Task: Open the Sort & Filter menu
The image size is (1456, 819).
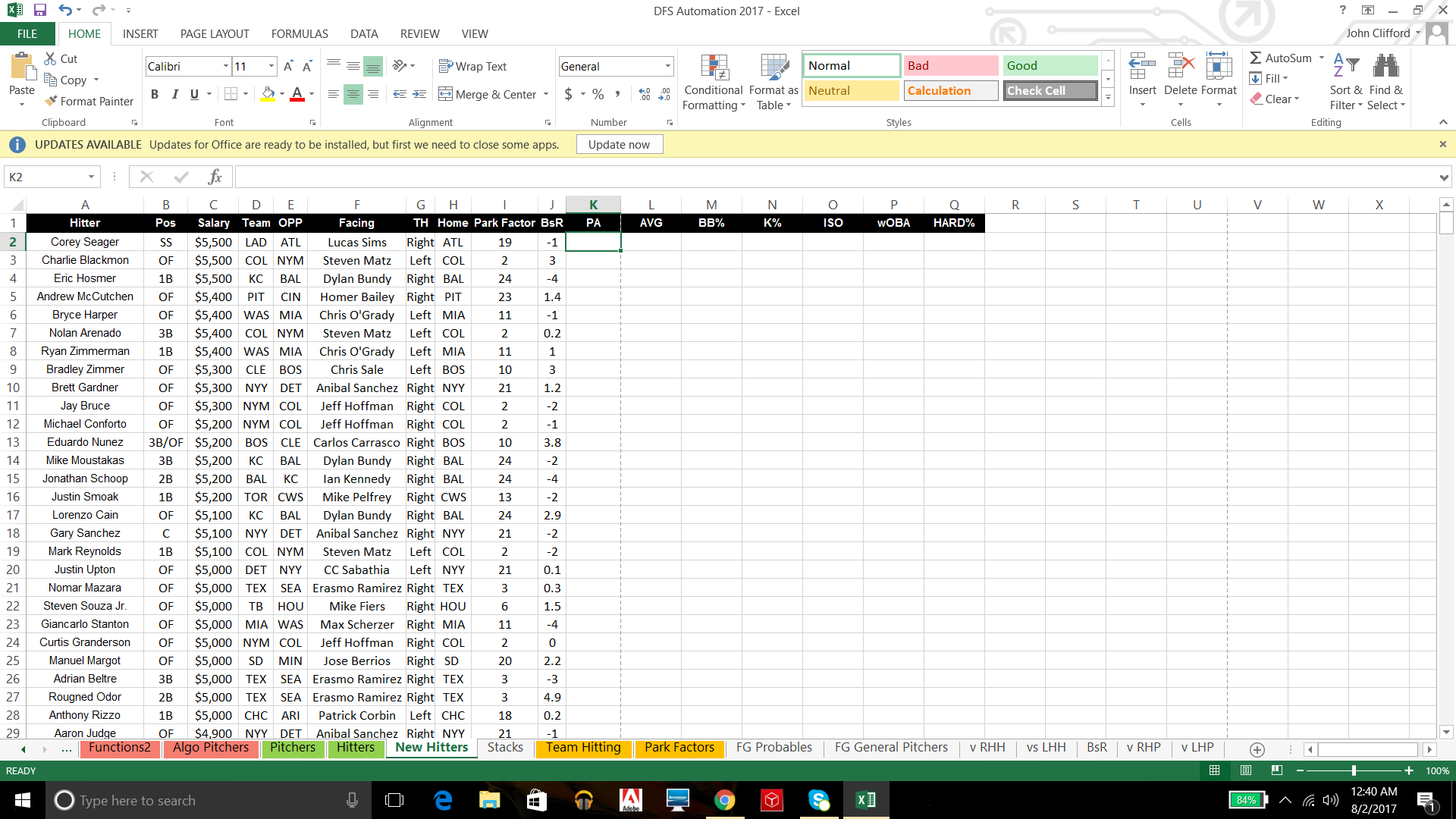Action: [x=1346, y=83]
